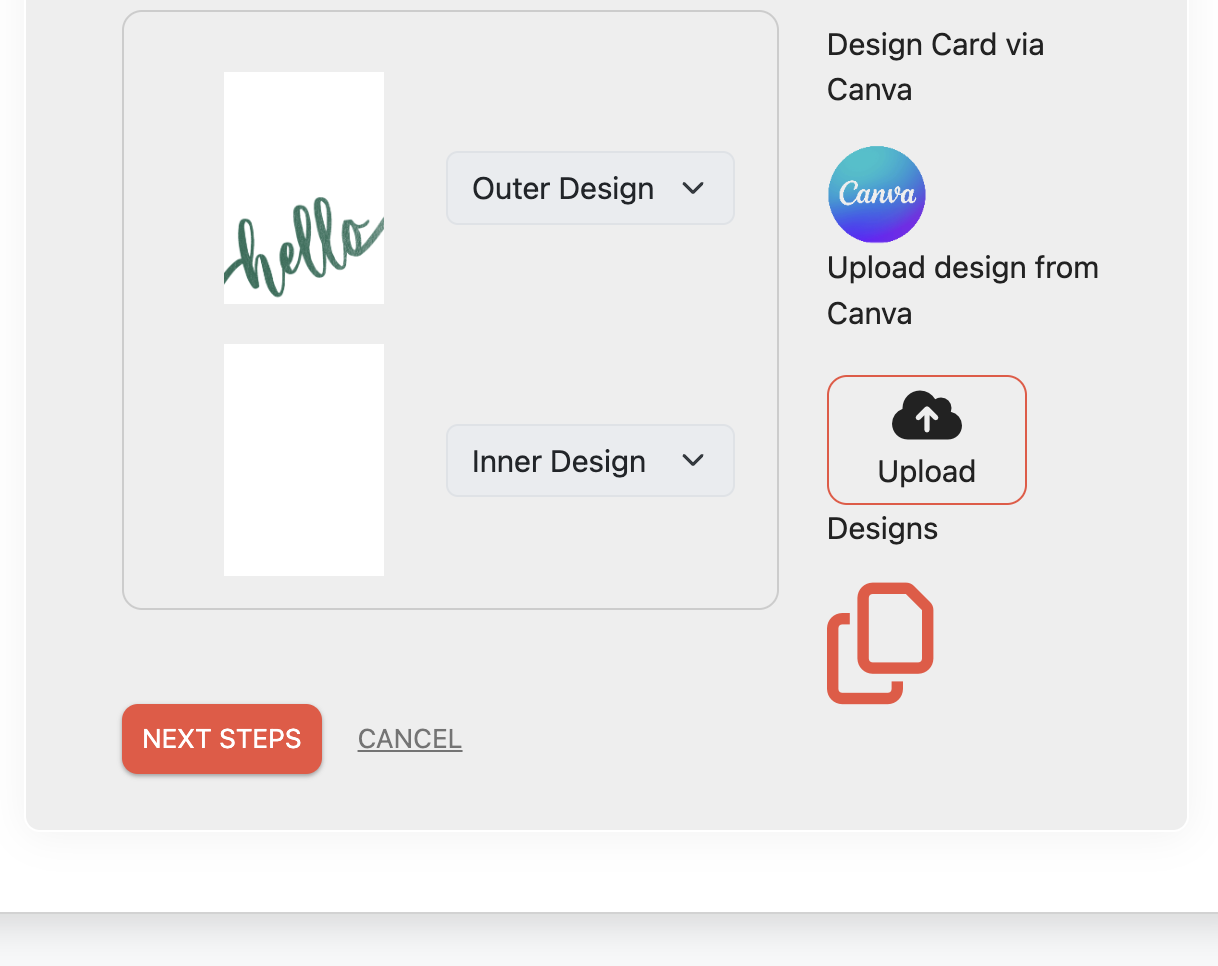This screenshot has height=966, width=1218.
Task: Click the white space above the hello lettering
Action: pyautogui.click(x=304, y=130)
